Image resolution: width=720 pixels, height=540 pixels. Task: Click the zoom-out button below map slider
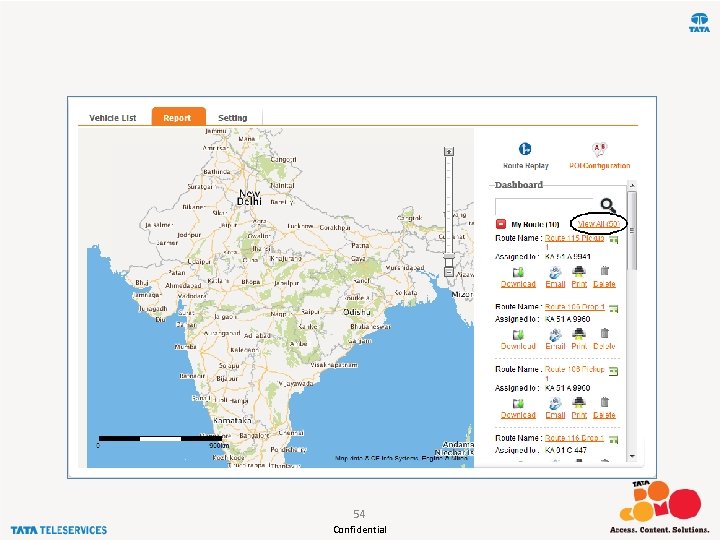point(449,272)
